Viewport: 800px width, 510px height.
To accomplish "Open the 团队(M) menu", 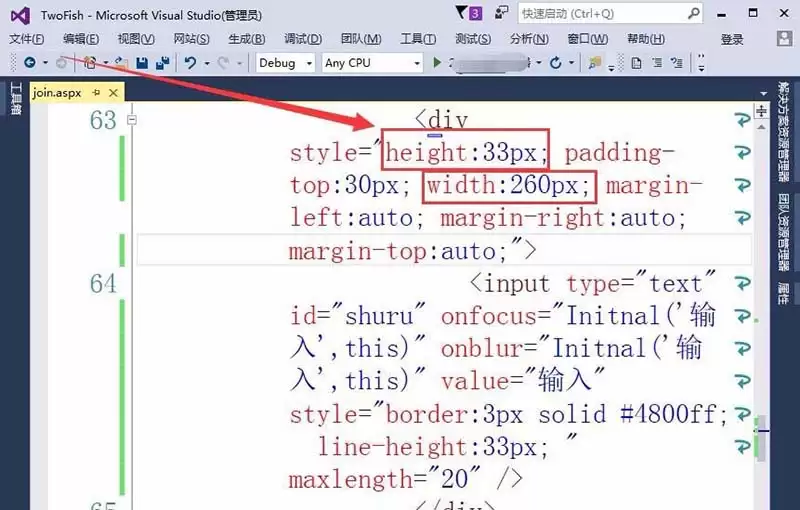I will pyautogui.click(x=361, y=39).
